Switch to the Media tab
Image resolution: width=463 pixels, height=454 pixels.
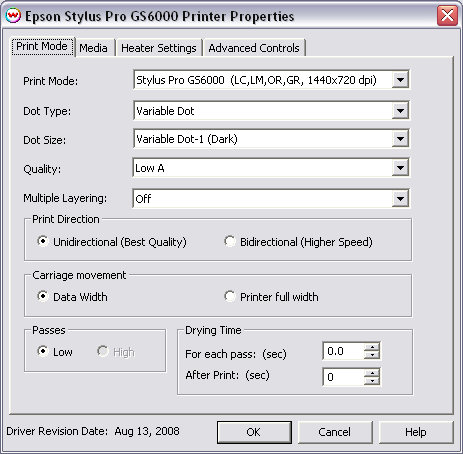[x=94, y=48]
